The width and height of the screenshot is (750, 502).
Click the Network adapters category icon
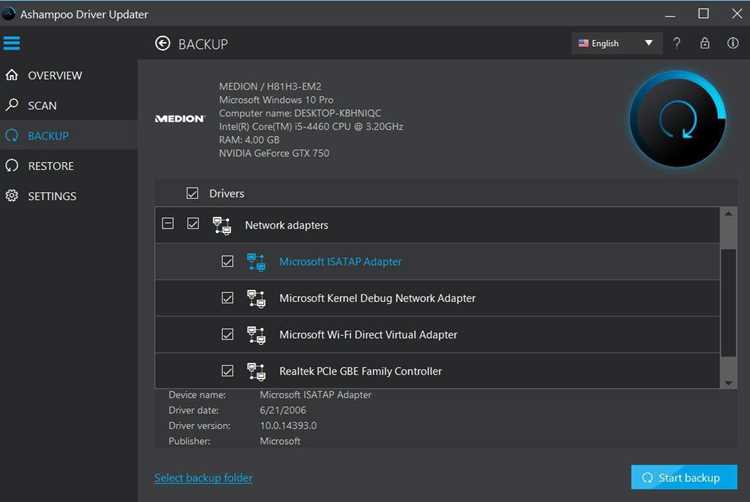pyautogui.click(x=222, y=225)
